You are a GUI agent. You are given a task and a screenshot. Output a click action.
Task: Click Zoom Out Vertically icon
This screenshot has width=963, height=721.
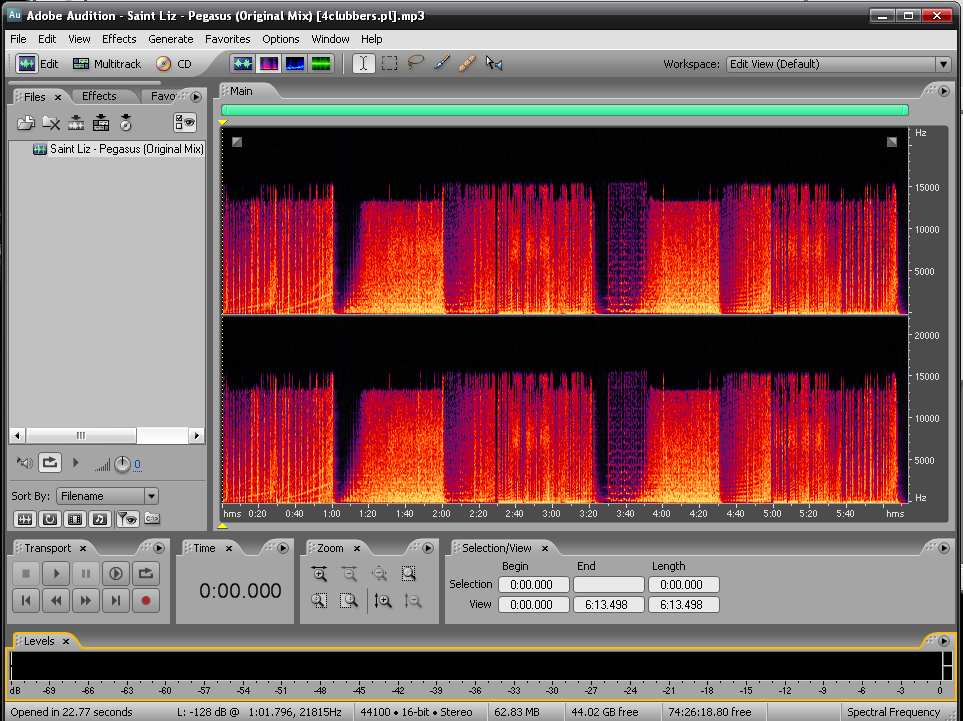click(413, 601)
